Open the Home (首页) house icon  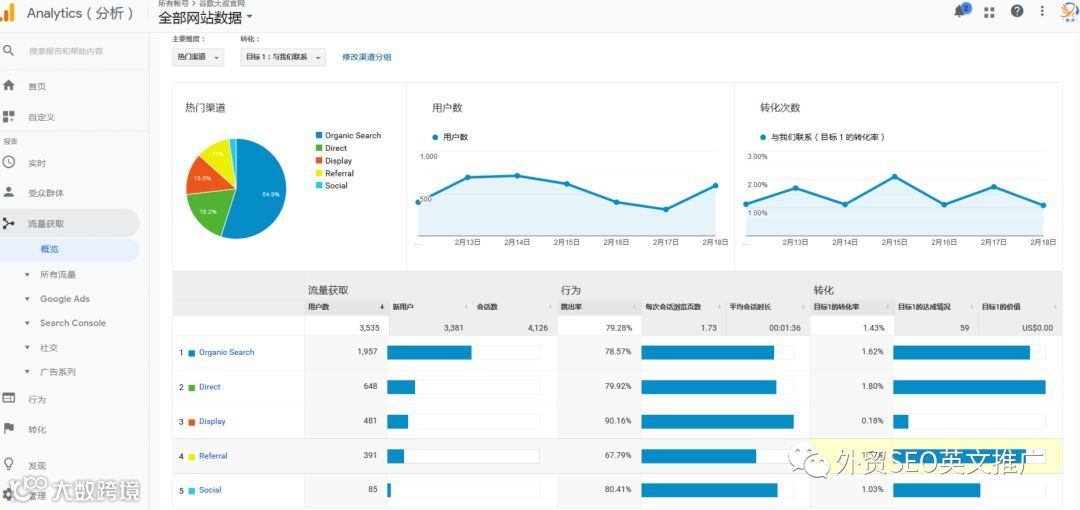8,85
